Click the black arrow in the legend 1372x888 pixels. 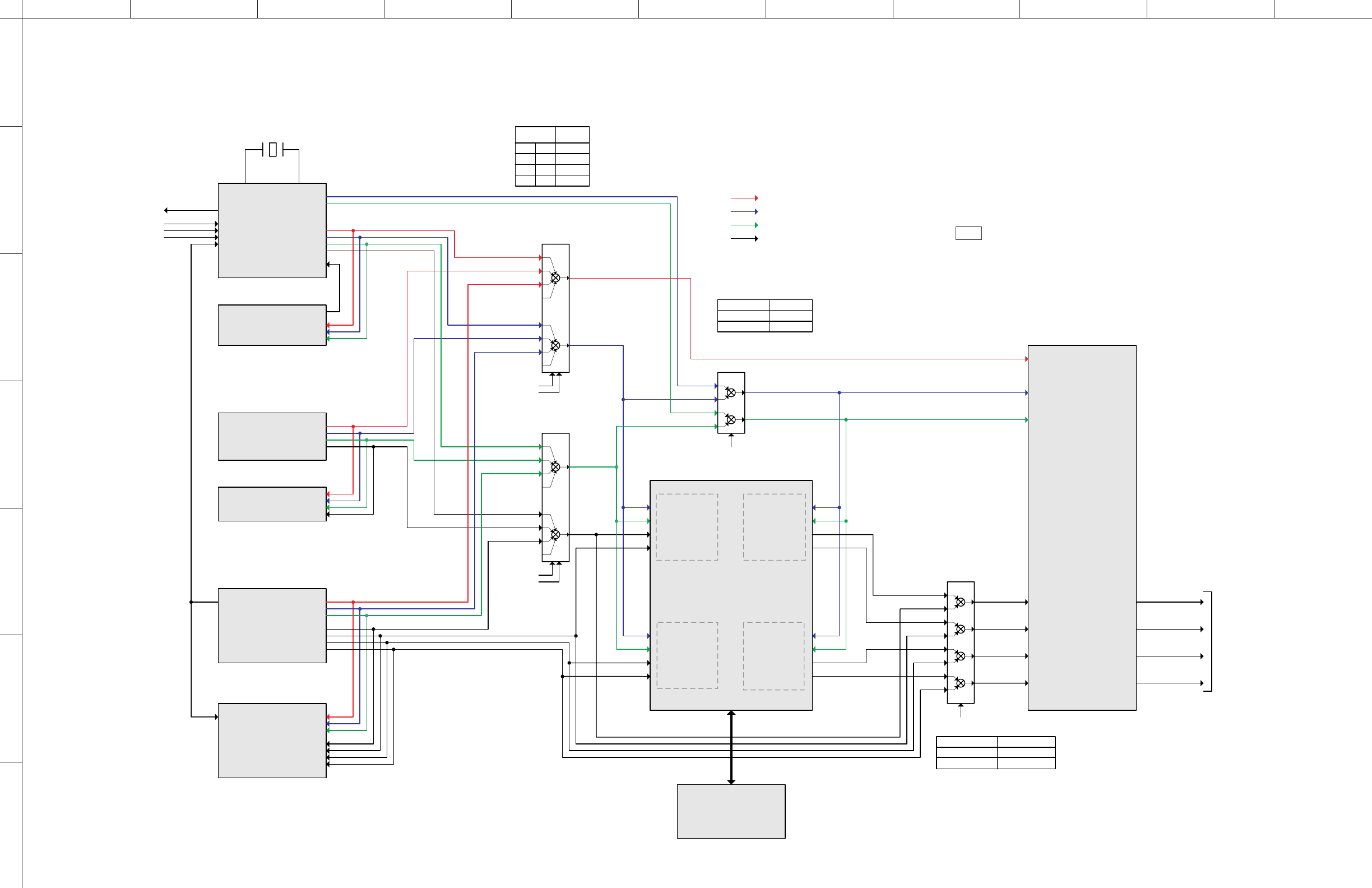click(744, 239)
